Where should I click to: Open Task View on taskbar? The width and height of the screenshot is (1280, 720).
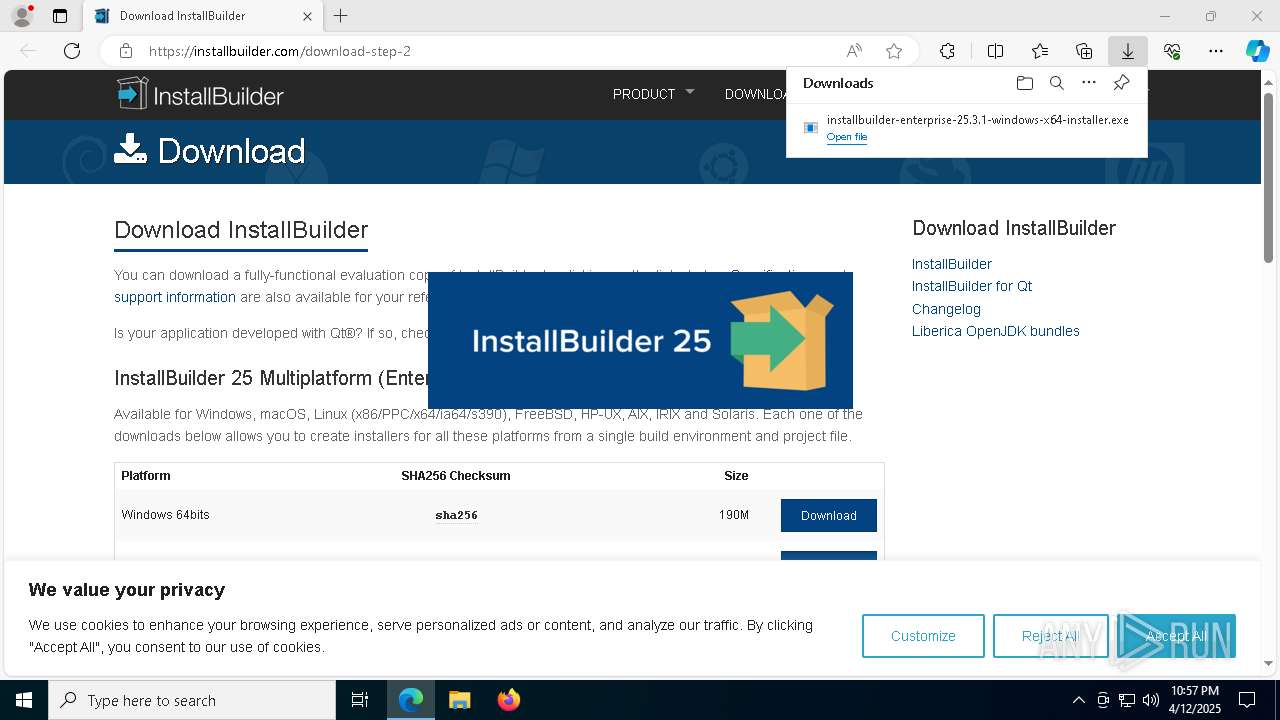pyautogui.click(x=360, y=700)
